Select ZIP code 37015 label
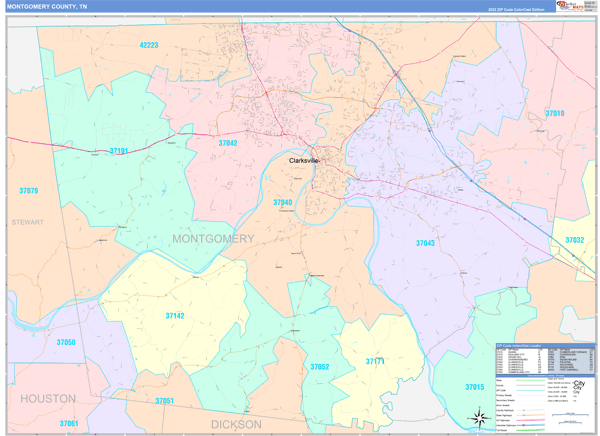The width and height of the screenshot is (600, 436). pos(474,386)
